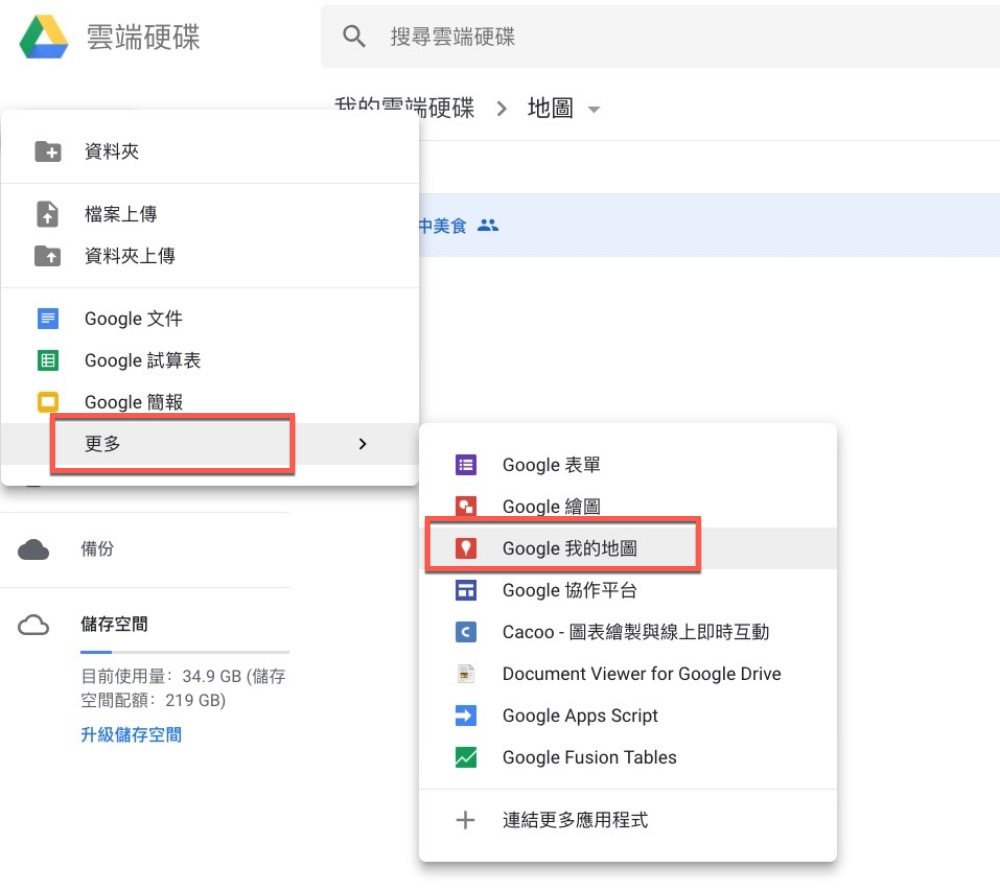Click the shared people icon beside 中美食
The width and height of the screenshot is (1000, 891).
pos(488,225)
